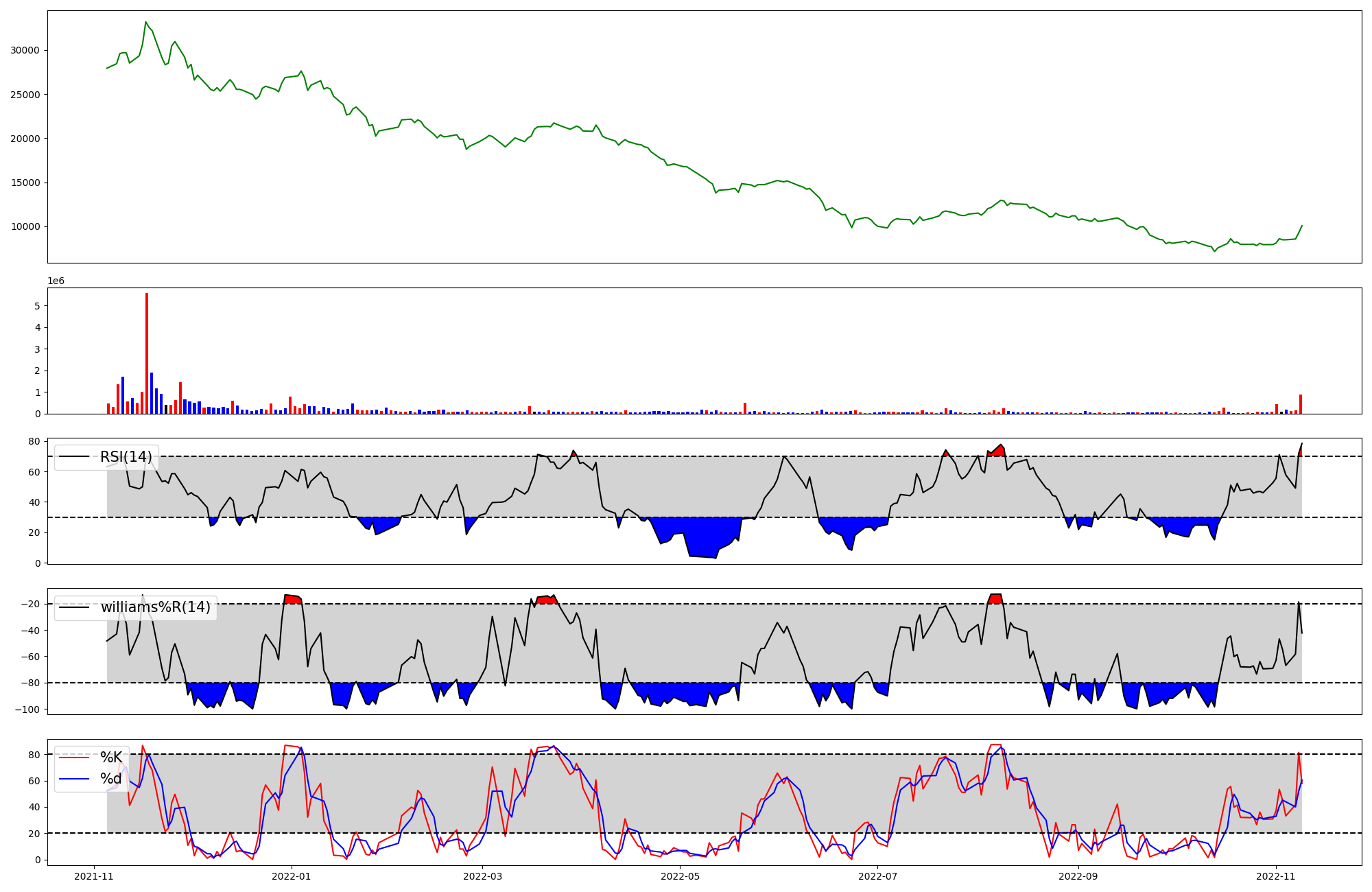Click the largest blue RSI oversold area
This screenshot has width=1372, height=892.
[x=700, y=535]
